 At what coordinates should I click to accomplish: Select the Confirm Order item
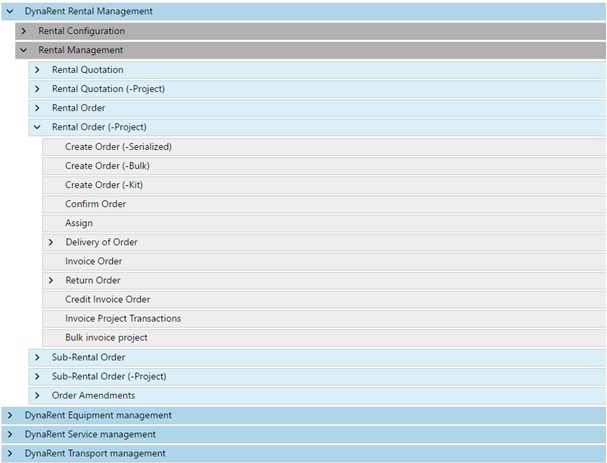pyautogui.click(x=95, y=204)
